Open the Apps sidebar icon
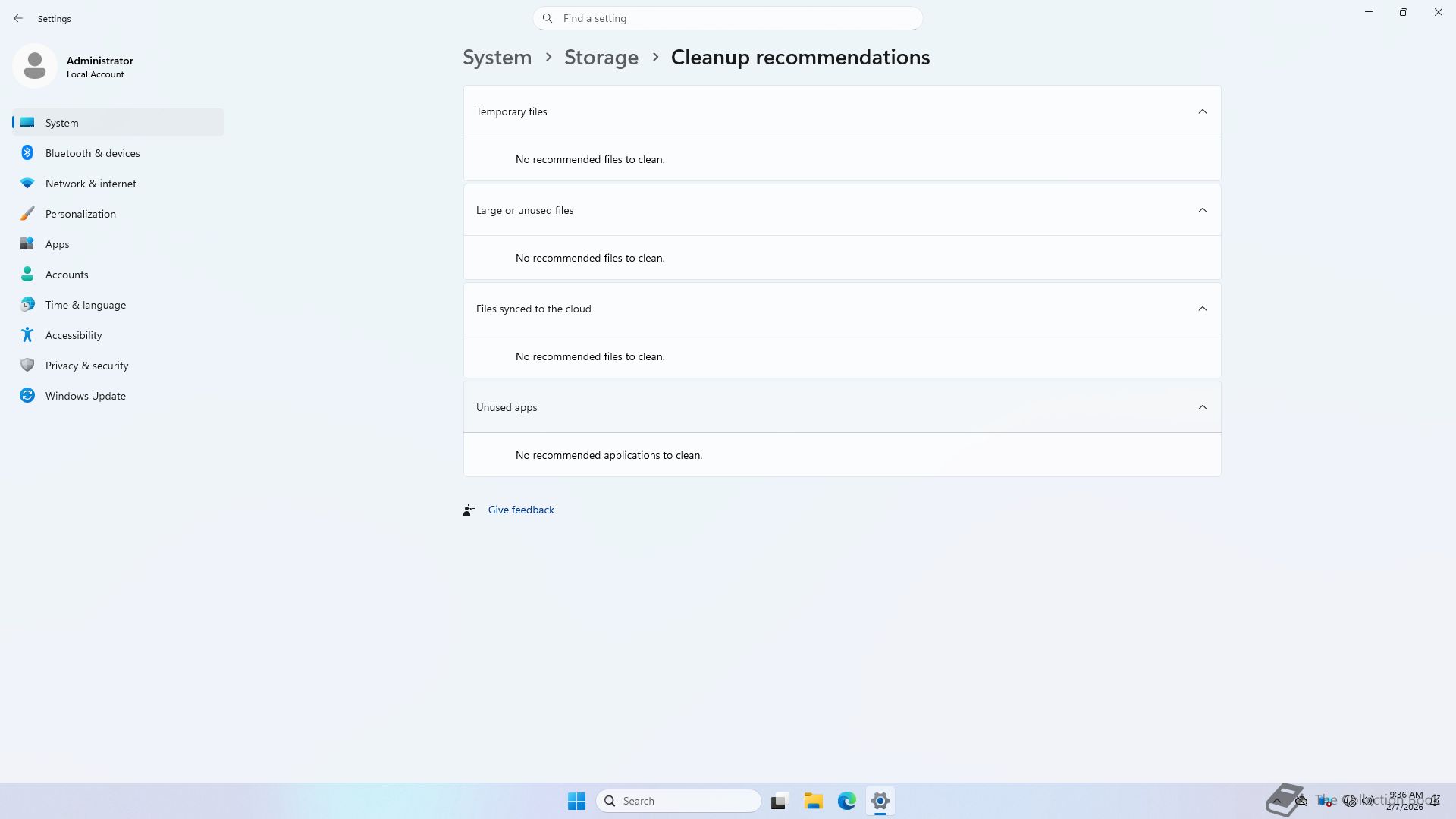Viewport: 1456px width, 819px height. point(27,244)
